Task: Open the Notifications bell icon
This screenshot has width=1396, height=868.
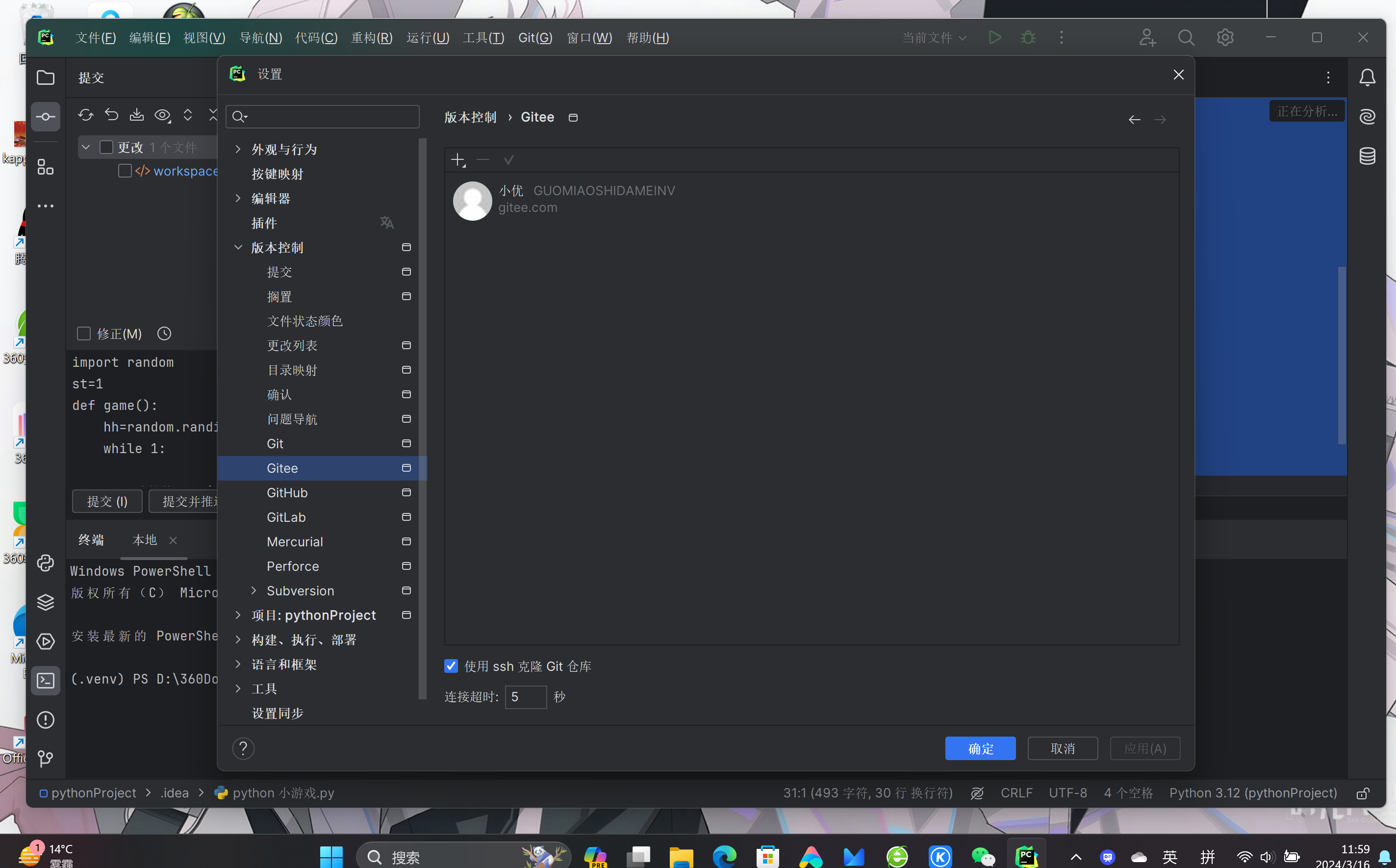Action: (x=1367, y=77)
